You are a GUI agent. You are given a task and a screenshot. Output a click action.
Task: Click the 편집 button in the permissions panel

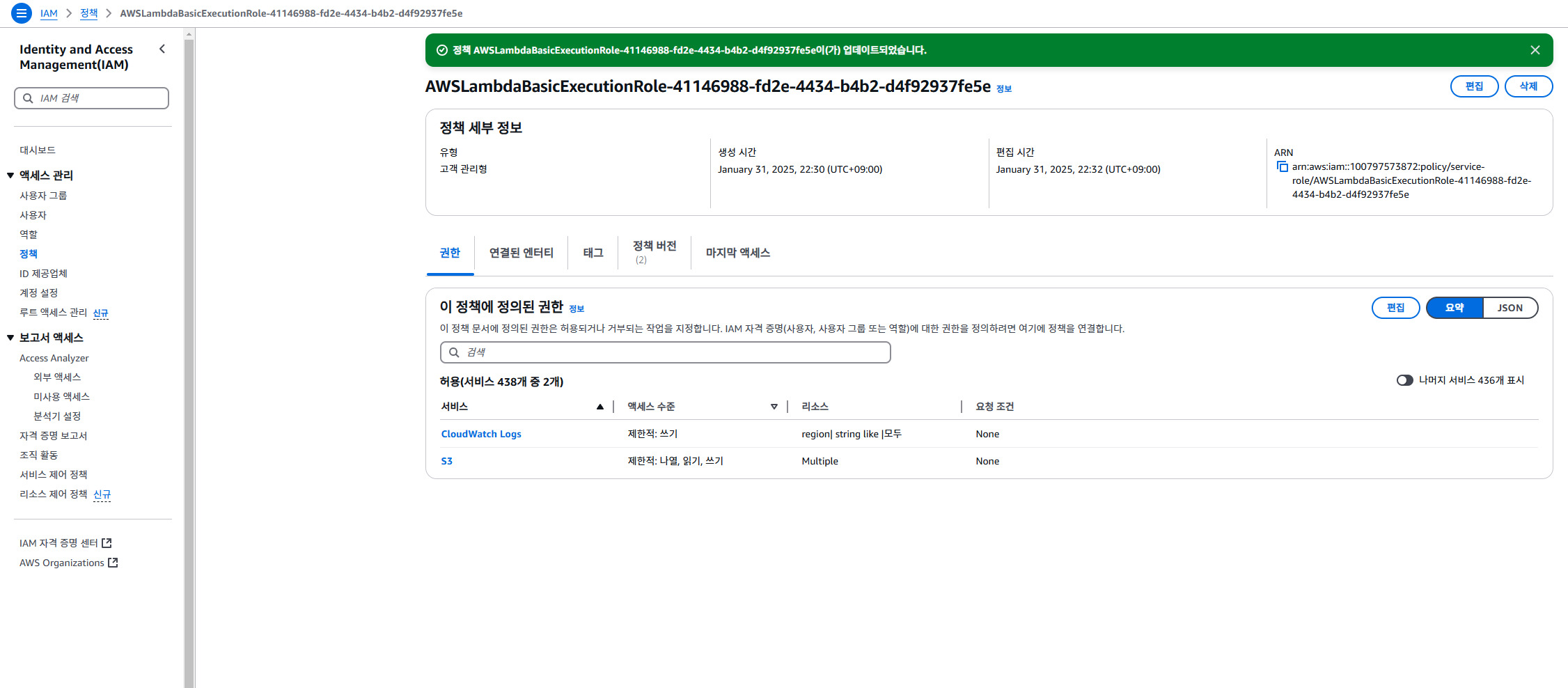pos(1395,308)
